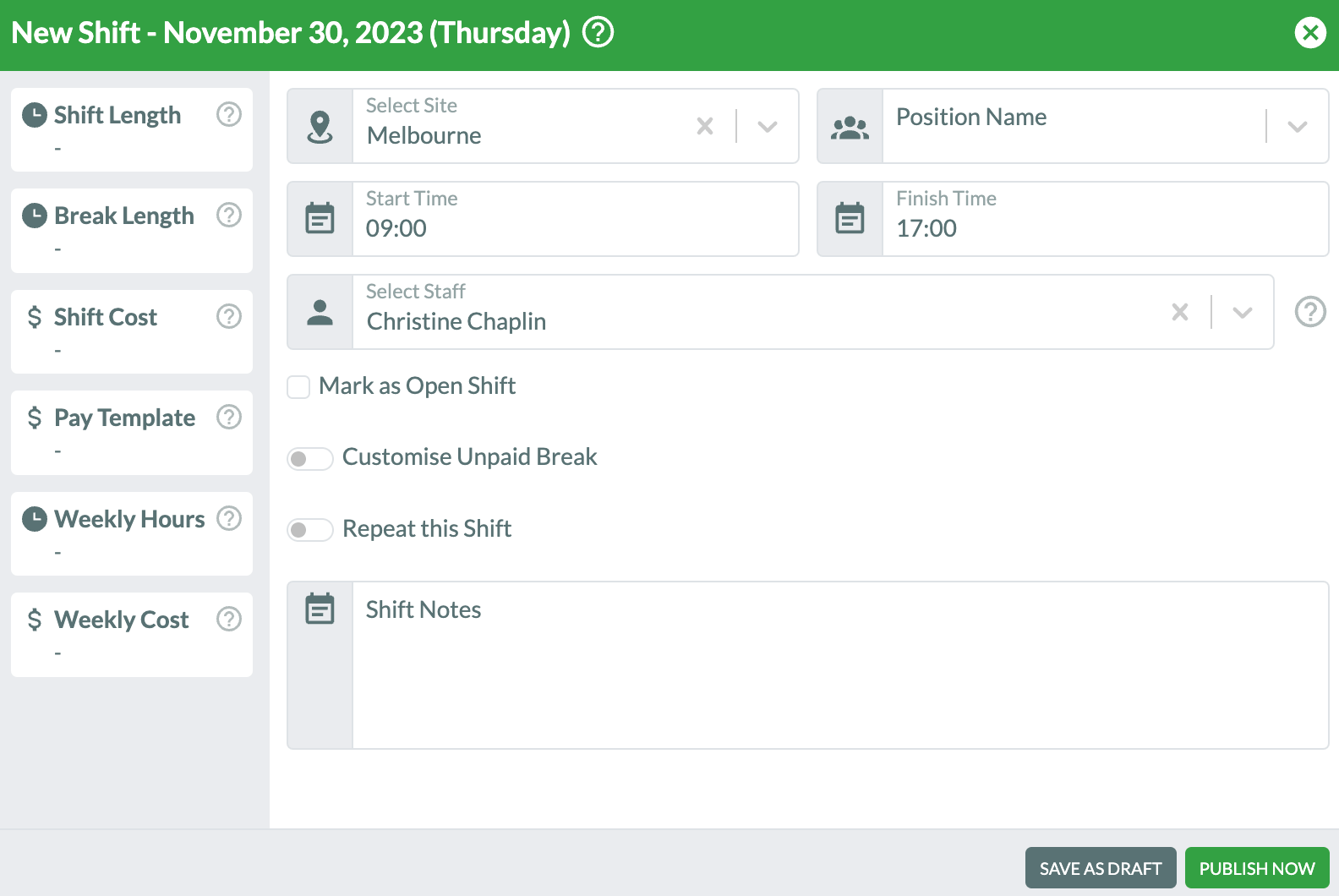Open the Shift Length help icon
Viewport: 1339px width, 896px height.
point(228,114)
